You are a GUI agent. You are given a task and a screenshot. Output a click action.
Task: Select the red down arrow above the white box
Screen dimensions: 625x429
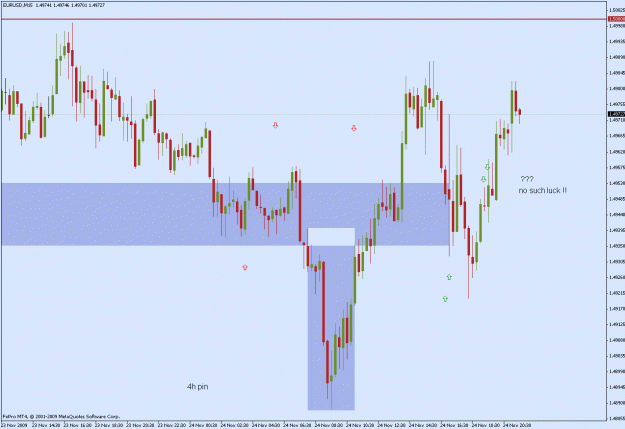[x=354, y=128]
